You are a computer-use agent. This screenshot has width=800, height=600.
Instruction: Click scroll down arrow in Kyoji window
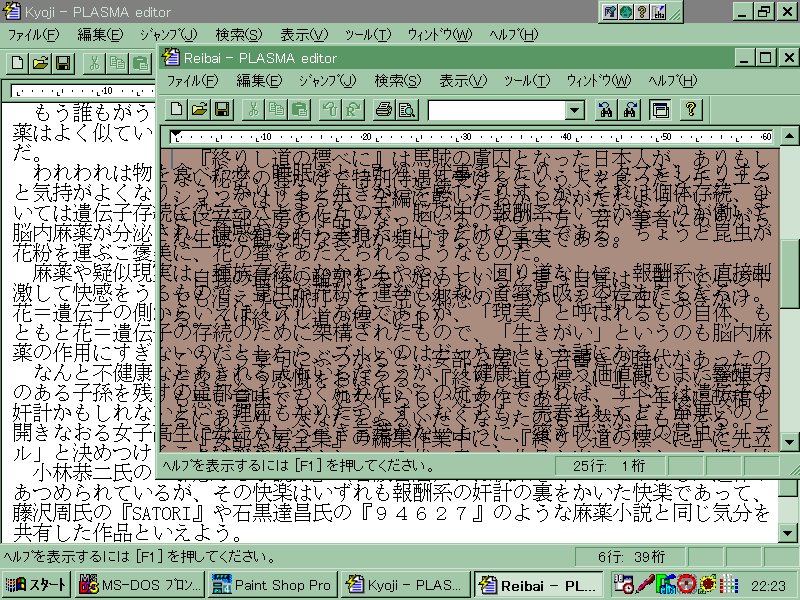787,534
